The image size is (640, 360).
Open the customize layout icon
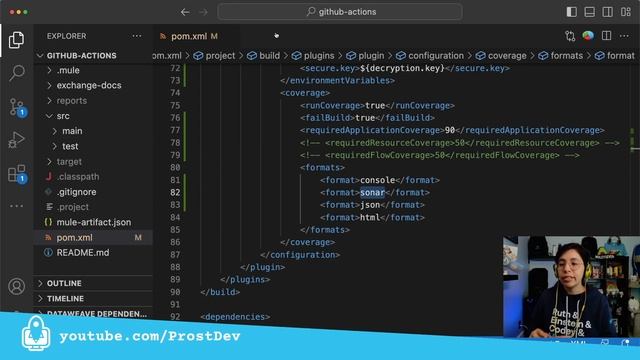click(626, 12)
